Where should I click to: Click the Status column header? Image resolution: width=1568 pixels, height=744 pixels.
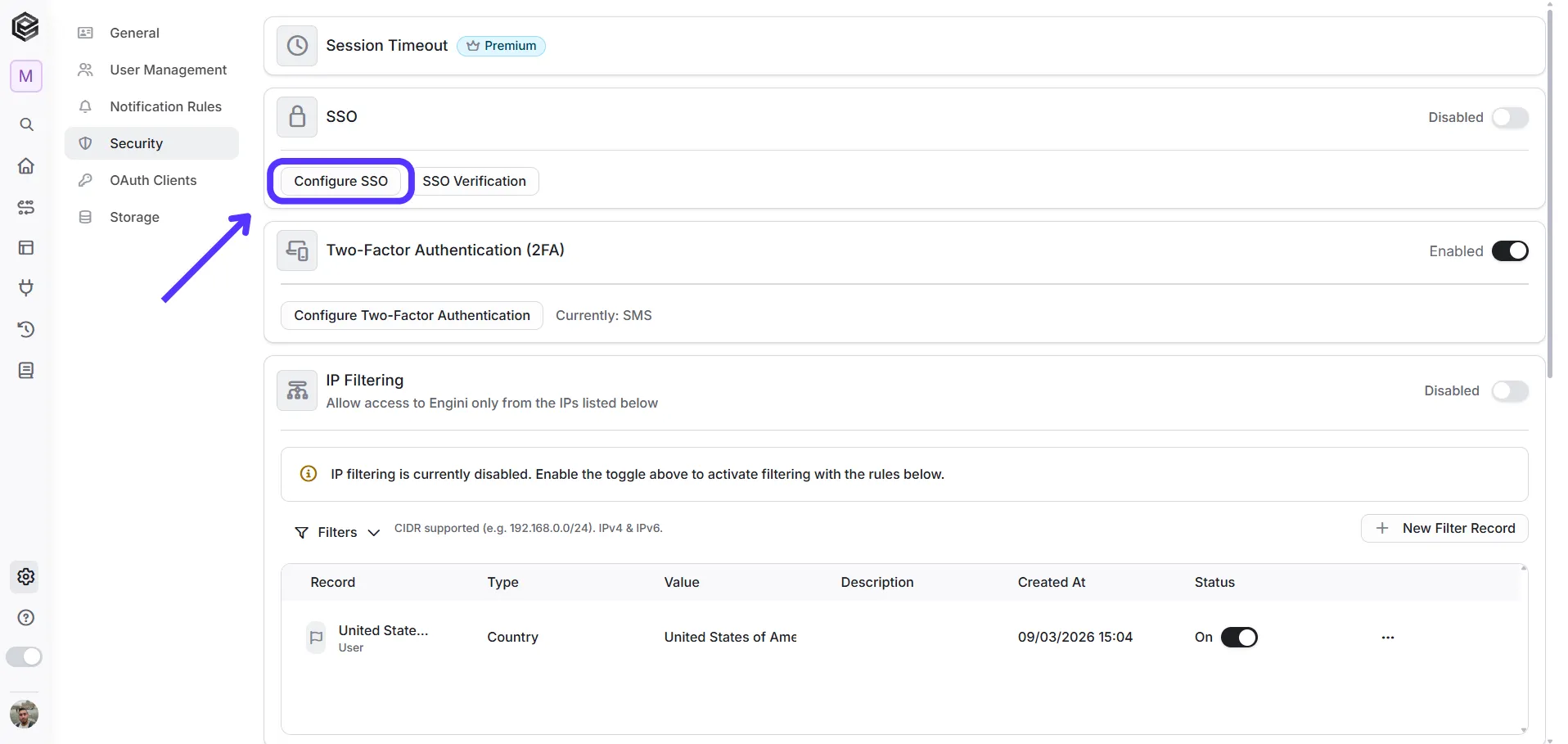tap(1214, 582)
